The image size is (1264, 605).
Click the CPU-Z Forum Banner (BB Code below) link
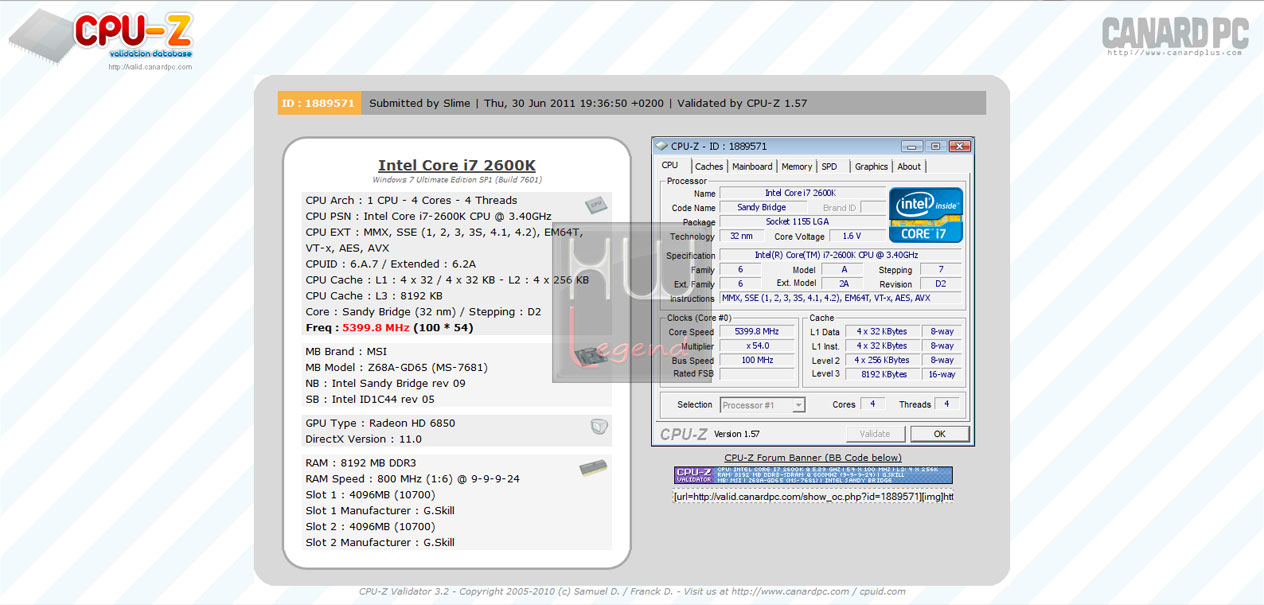coord(813,458)
